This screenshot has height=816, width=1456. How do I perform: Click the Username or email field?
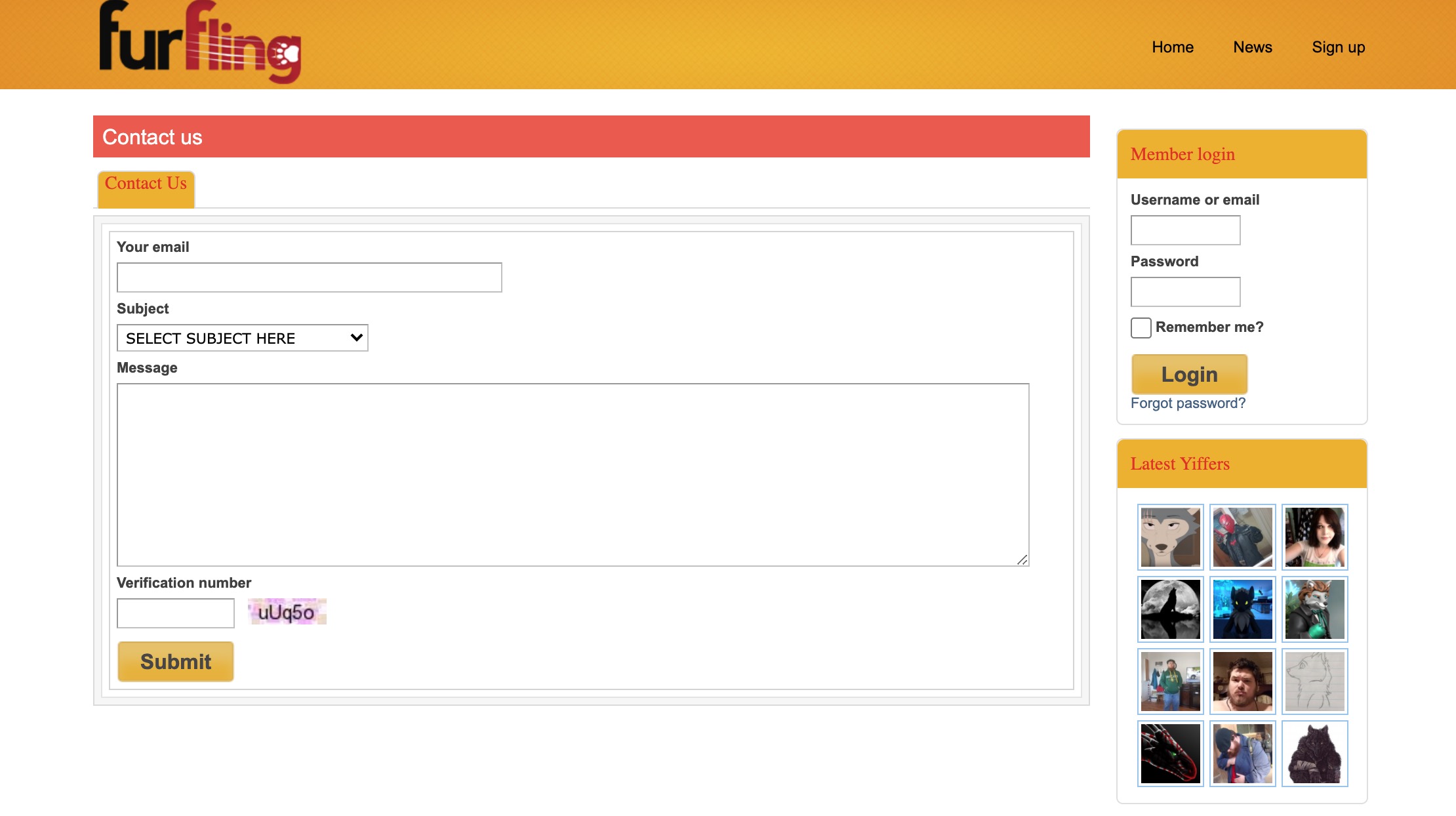[x=1186, y=230]
